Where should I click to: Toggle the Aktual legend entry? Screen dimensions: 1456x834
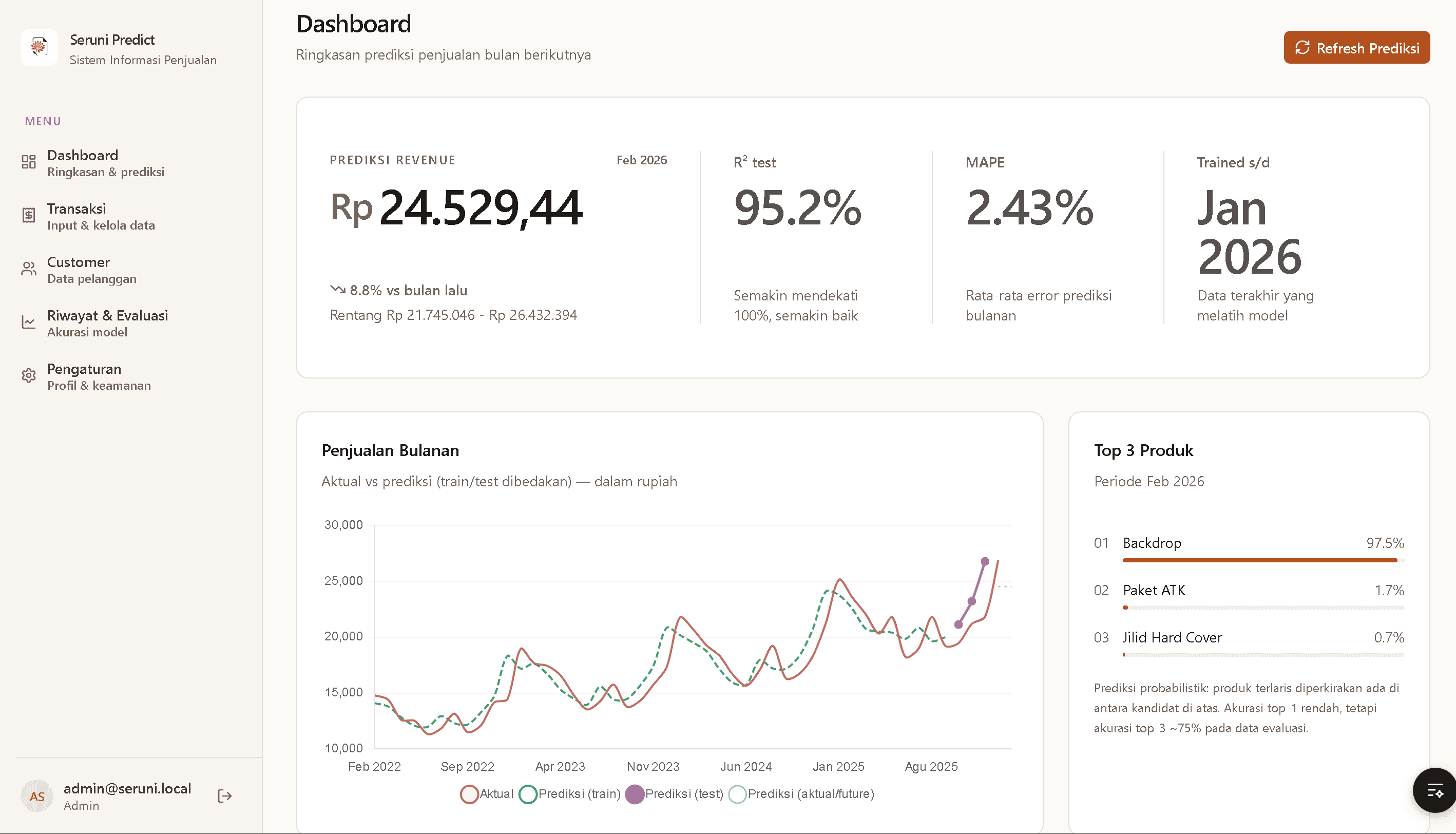click(487, 794)
